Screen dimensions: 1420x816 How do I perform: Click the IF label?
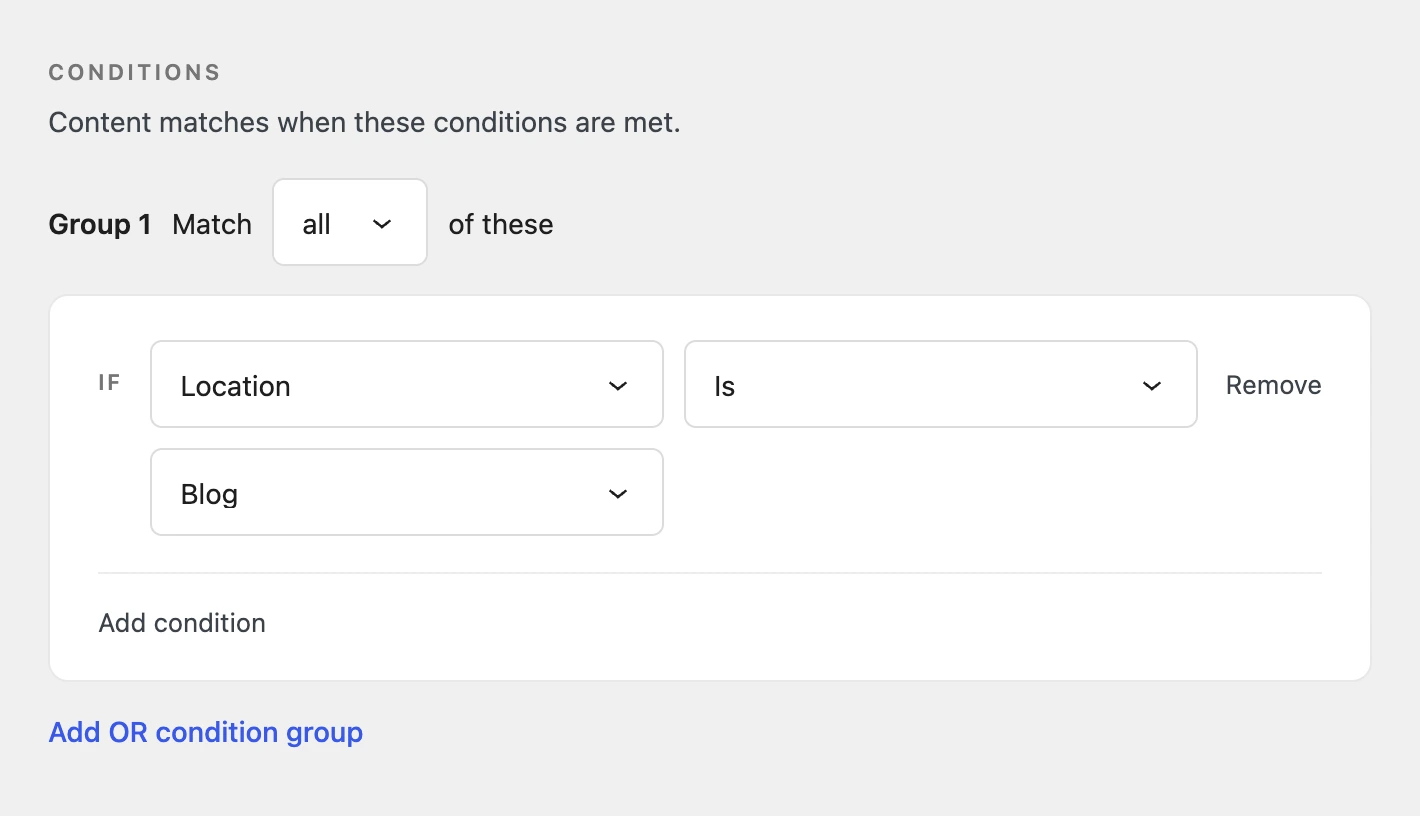pos(109,382)
